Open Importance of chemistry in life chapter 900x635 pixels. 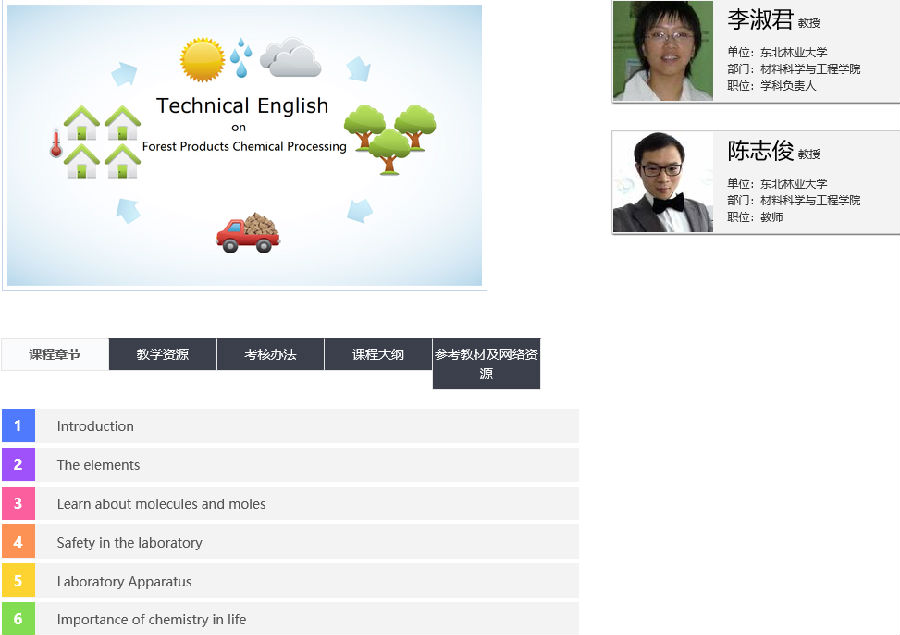point(151,619)
